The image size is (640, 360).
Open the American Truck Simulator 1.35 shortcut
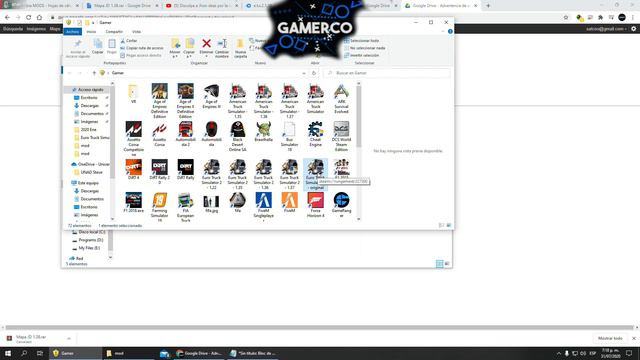238,100
